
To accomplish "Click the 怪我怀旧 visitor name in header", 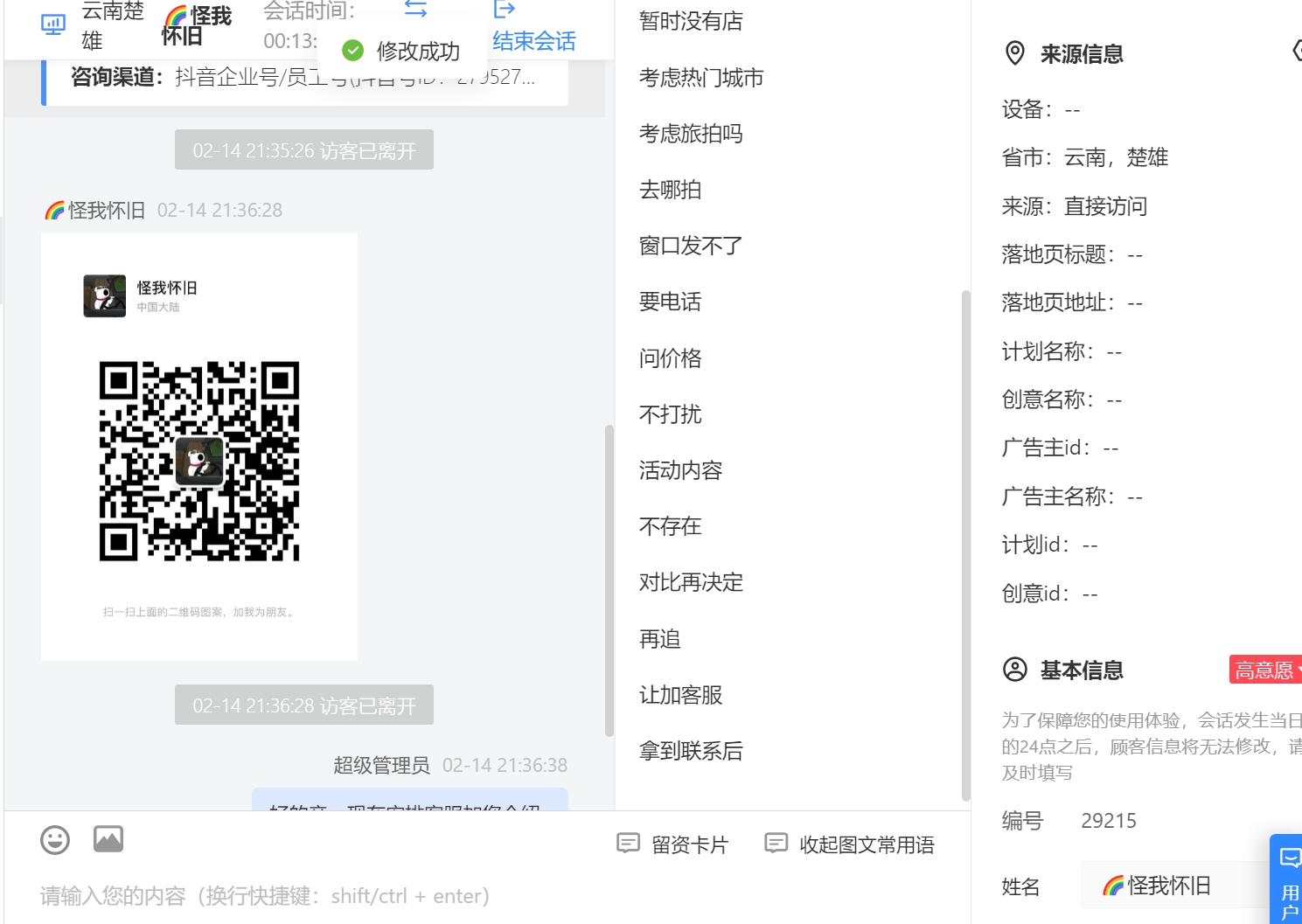I will point(198,25).
